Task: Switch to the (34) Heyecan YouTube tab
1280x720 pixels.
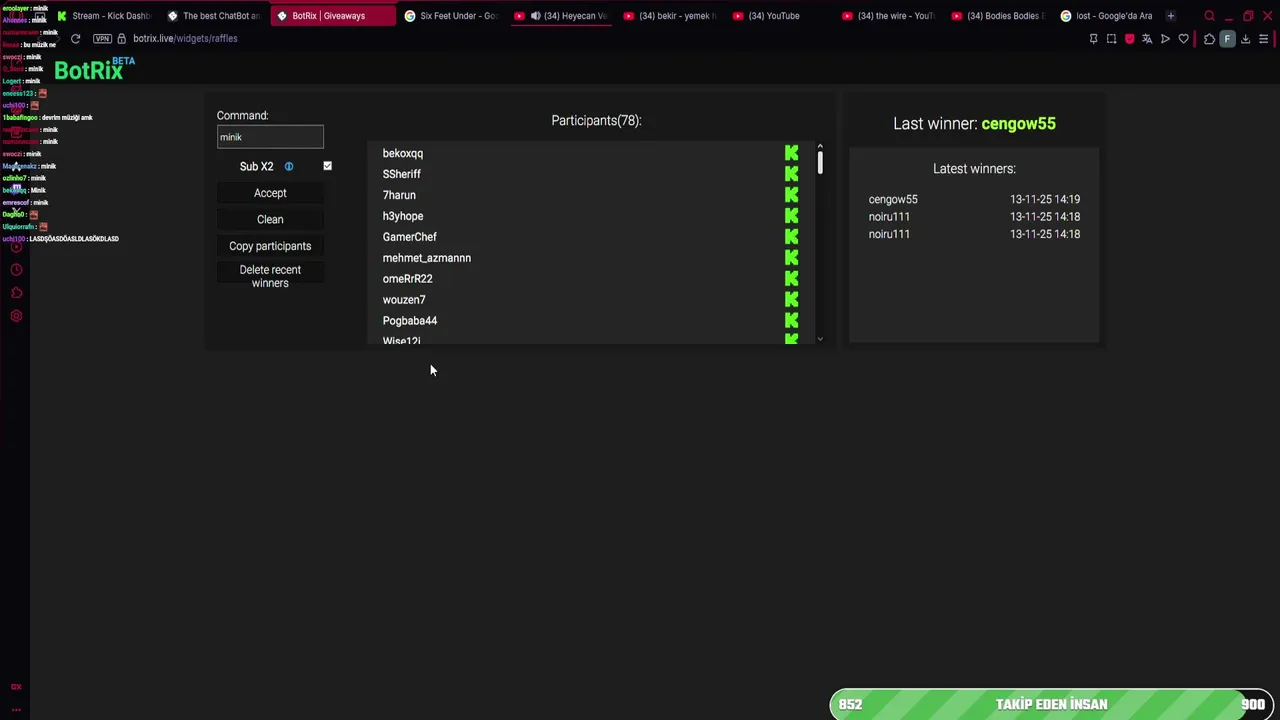Action: (x=561, y=16)
